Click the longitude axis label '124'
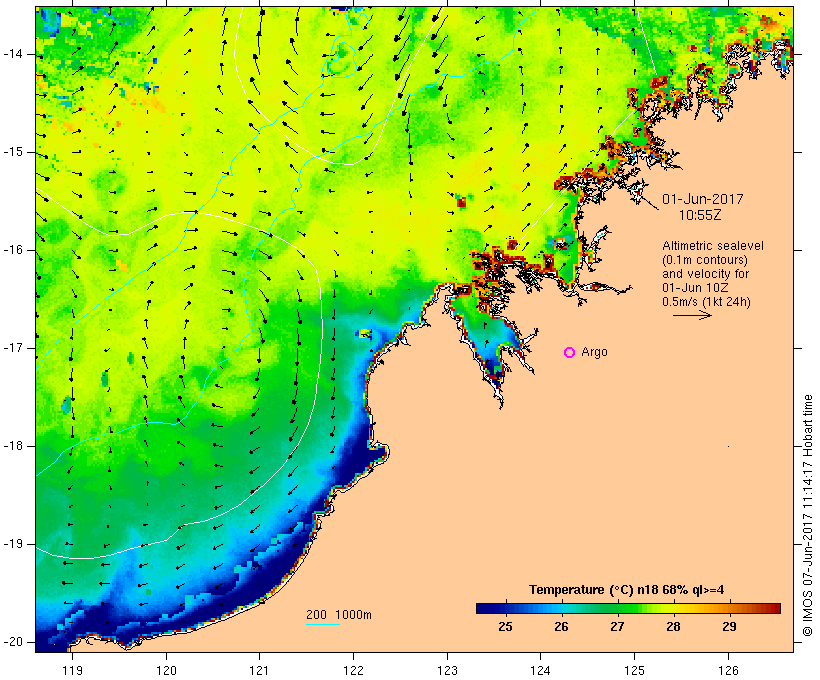The height and width of the screenshot is (680, 820). (x=541, y=670)
